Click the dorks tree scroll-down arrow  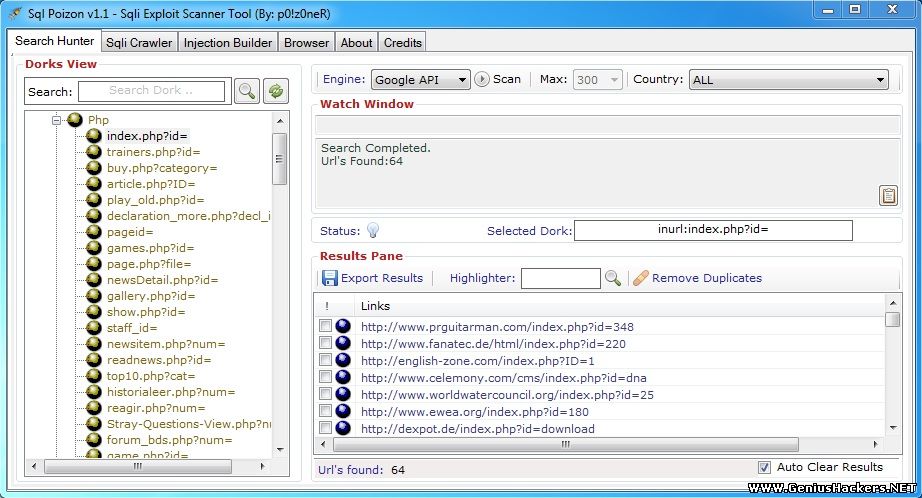click(x=280, y=450)
